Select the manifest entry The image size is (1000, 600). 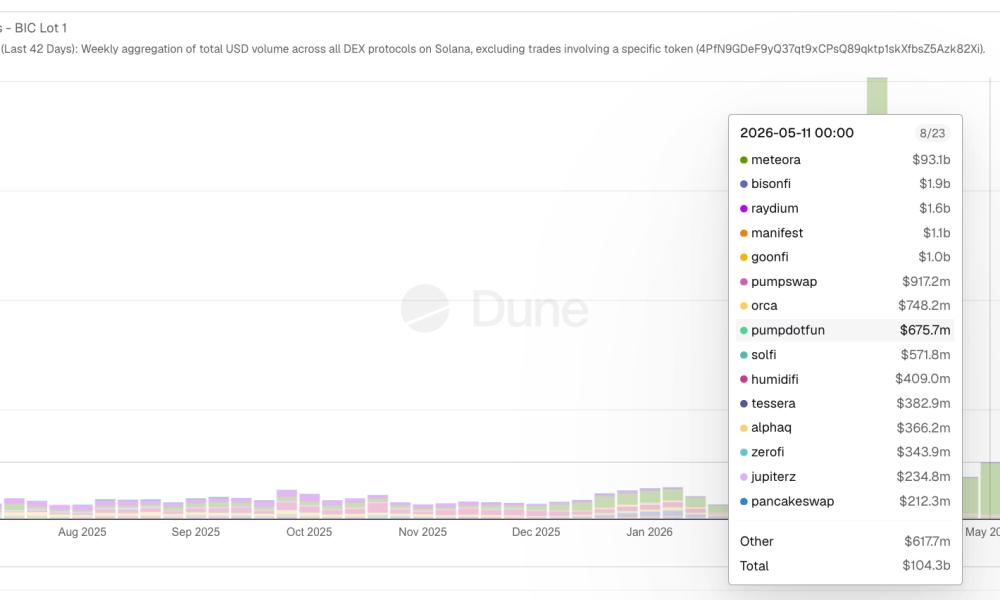pyautogui.click(x=844, y=233)
